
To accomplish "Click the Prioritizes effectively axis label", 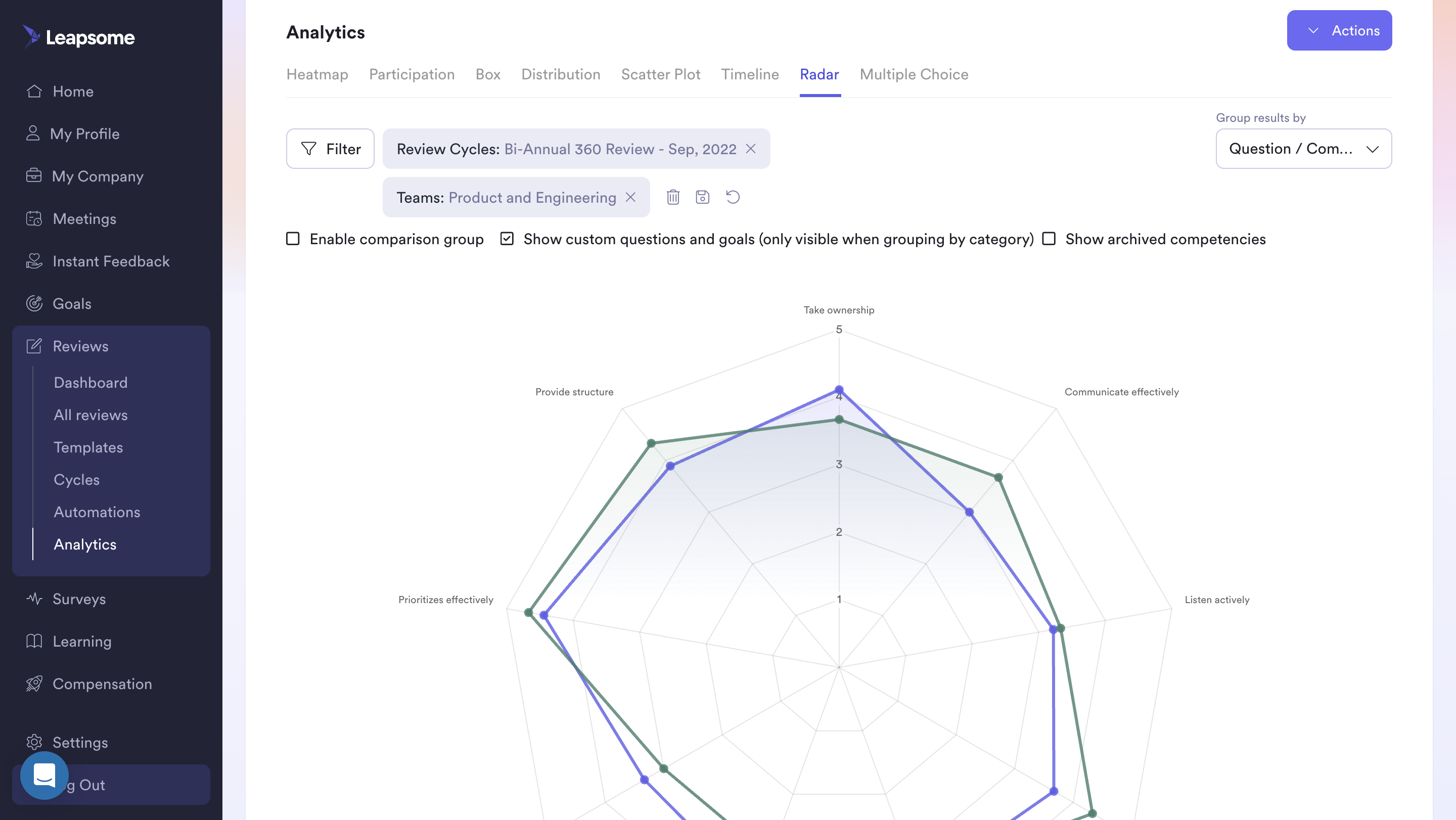I will click(x=445, y=600).
